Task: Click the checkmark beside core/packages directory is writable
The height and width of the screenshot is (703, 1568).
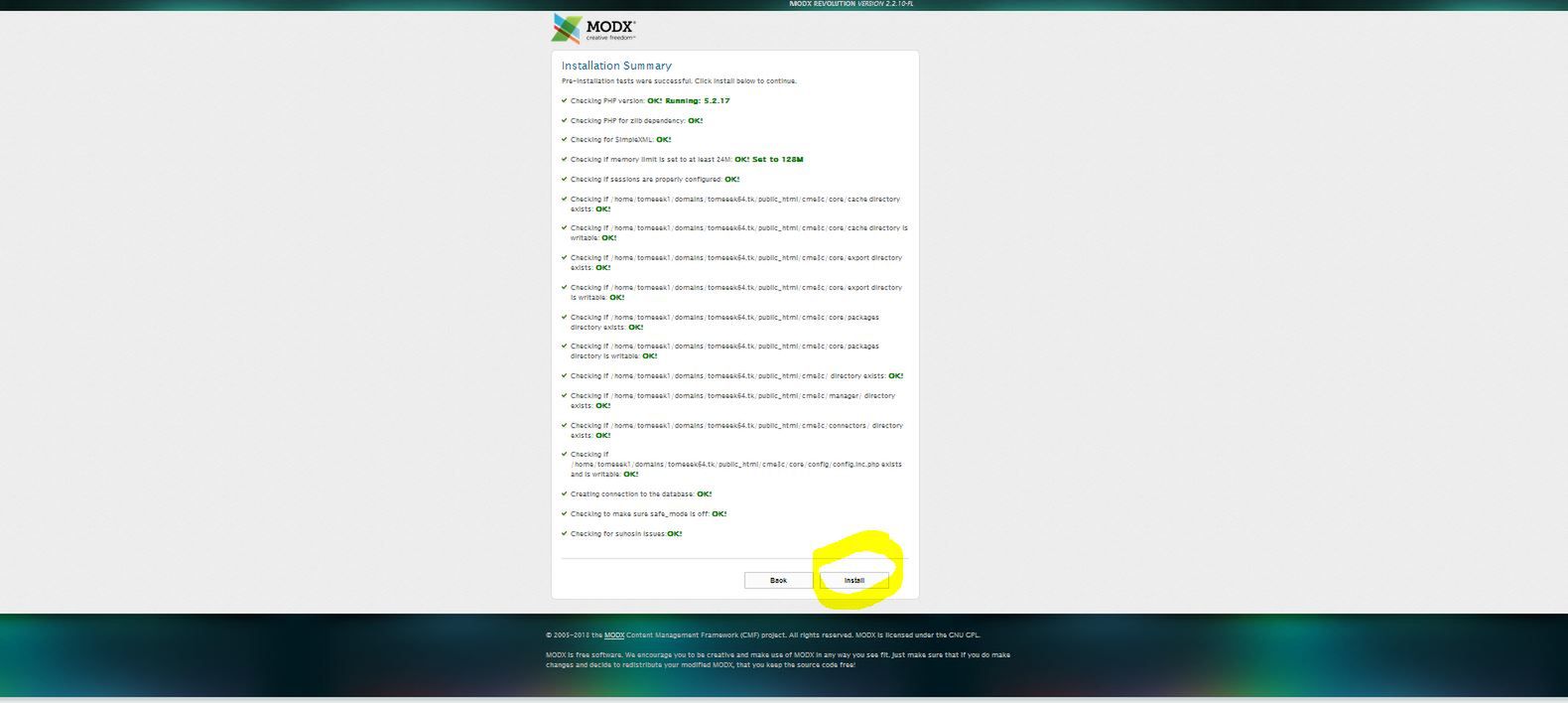Action: (x=565, y=346)
